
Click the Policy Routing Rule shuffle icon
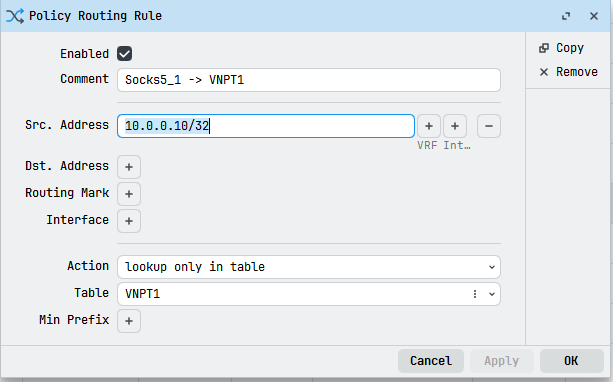15,16
